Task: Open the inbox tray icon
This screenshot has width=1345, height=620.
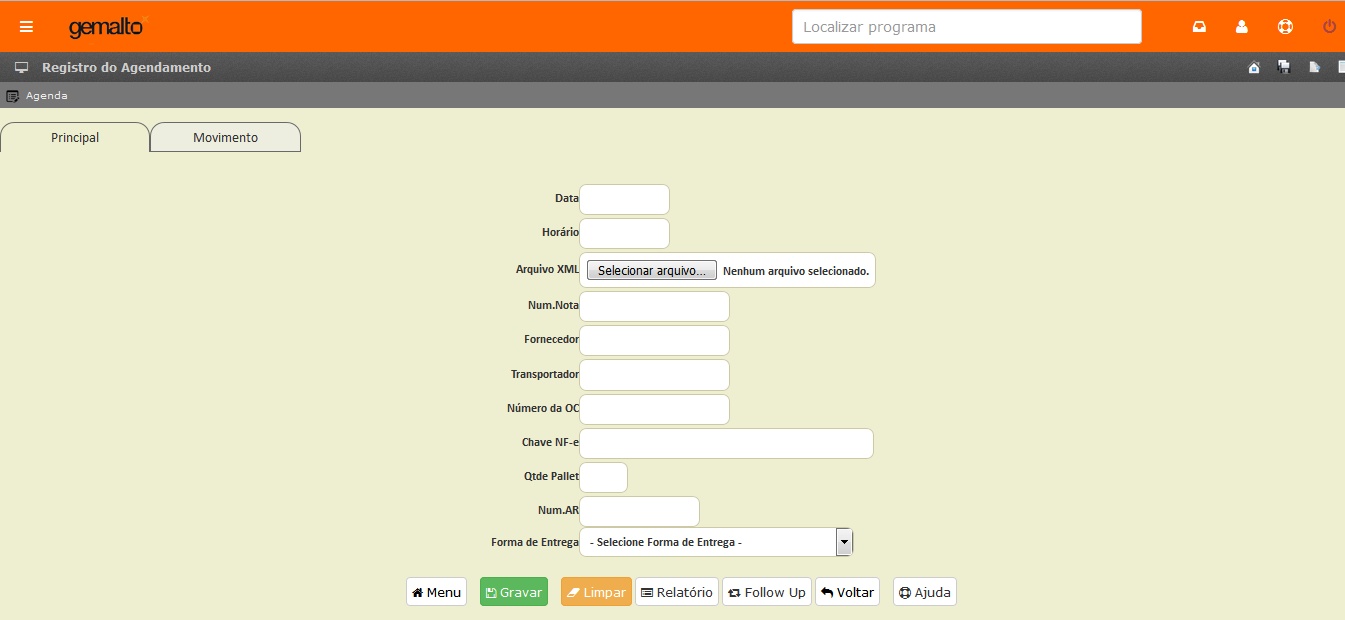Action: [1199, 27]
